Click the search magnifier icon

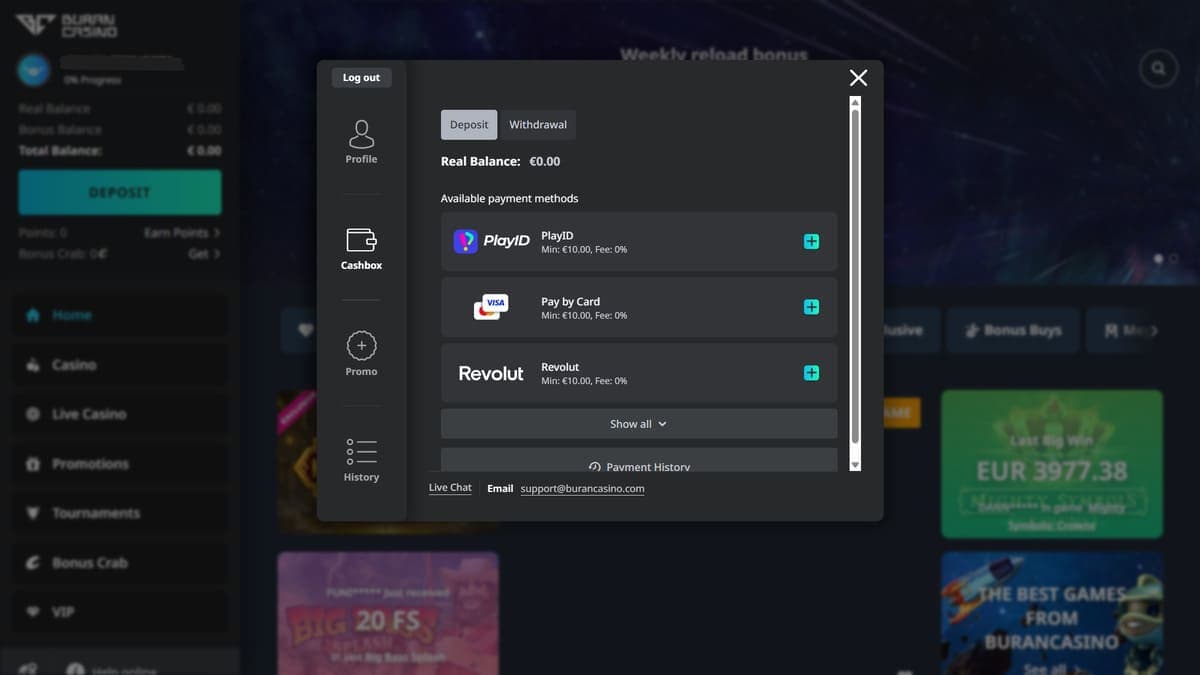1158,69
